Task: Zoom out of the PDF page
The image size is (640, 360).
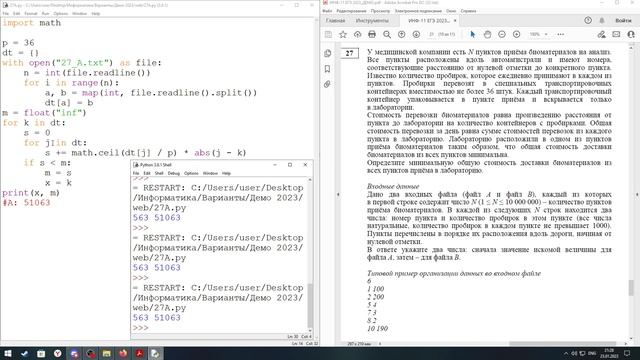Action: point(502,35)
